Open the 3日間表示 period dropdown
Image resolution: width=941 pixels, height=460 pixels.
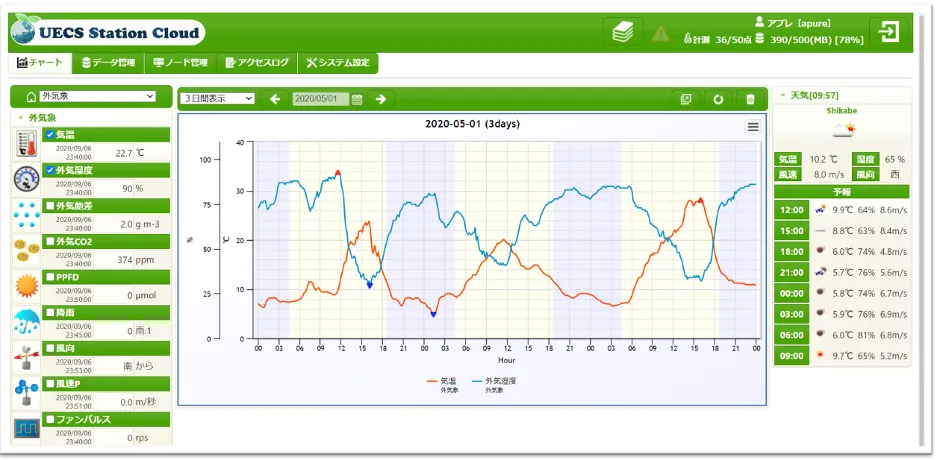[x=218, y=99]
